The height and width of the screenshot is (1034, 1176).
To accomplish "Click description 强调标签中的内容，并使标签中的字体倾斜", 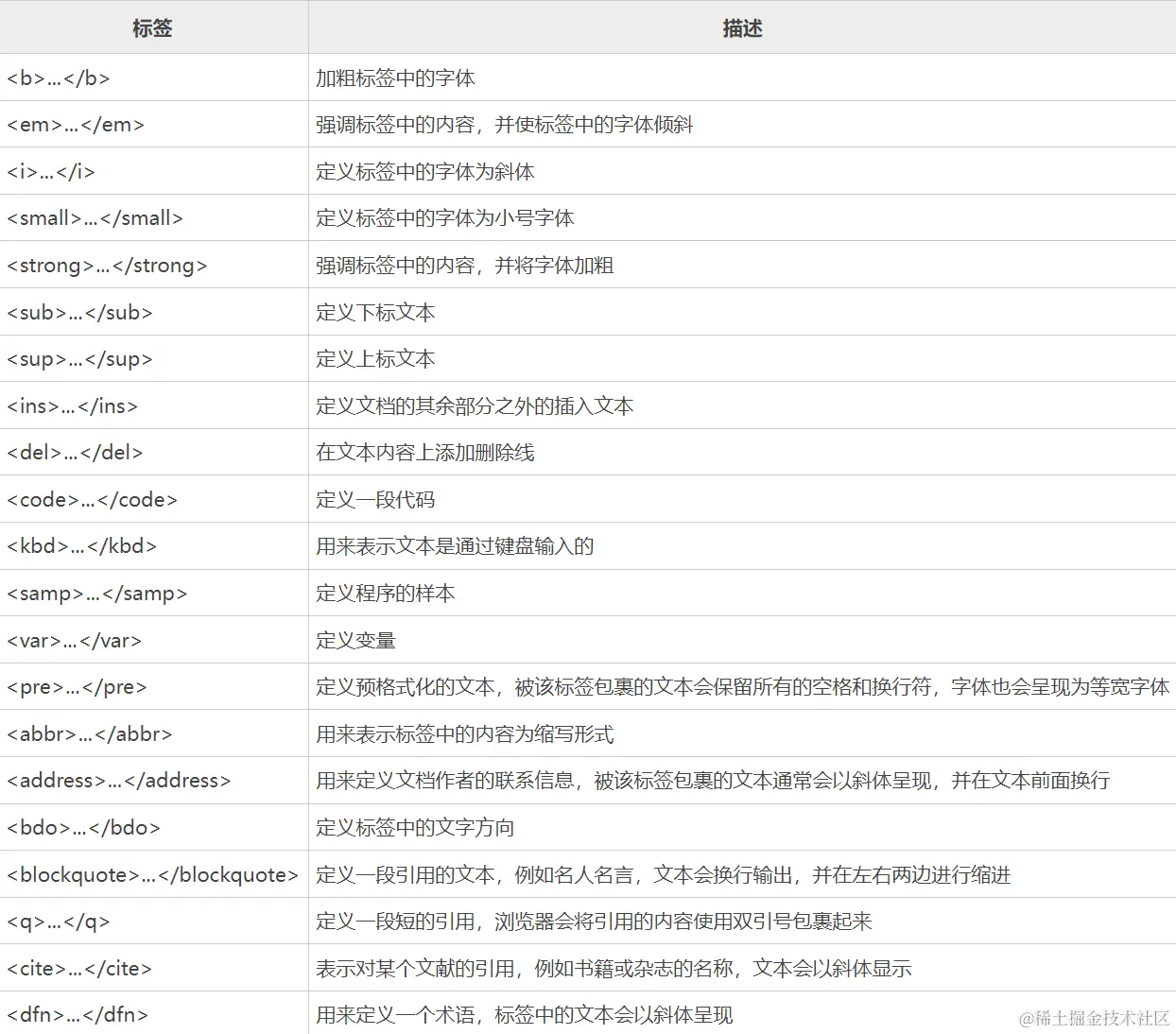I will (505, 125).
